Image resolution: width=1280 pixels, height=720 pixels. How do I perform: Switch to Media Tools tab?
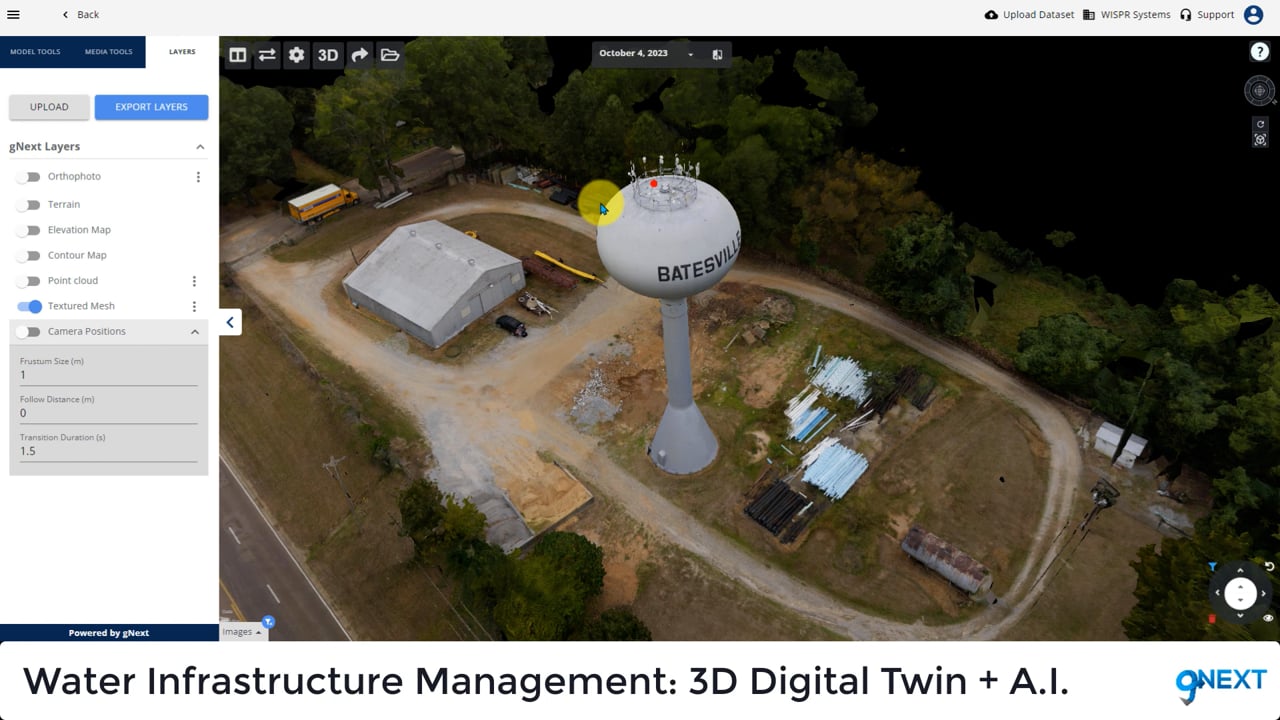tap(108, 52)
